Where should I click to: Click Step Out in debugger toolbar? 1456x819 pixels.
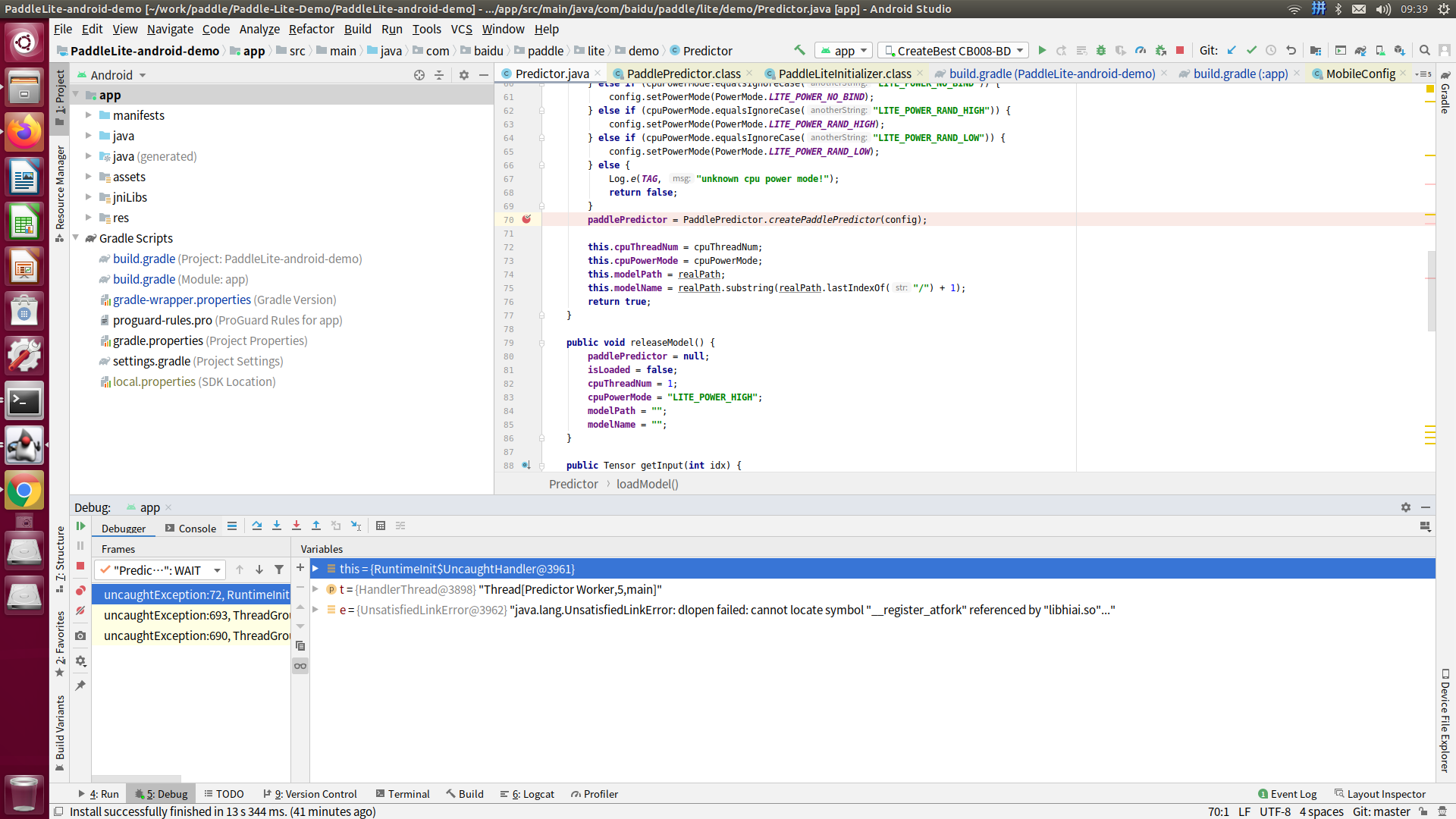[x=316, y=526]
